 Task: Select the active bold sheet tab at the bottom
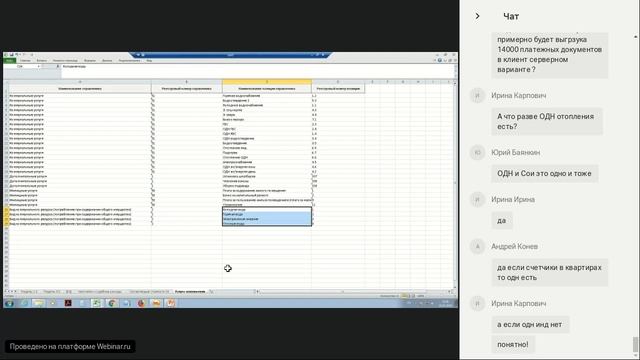[x=190, y=291]
